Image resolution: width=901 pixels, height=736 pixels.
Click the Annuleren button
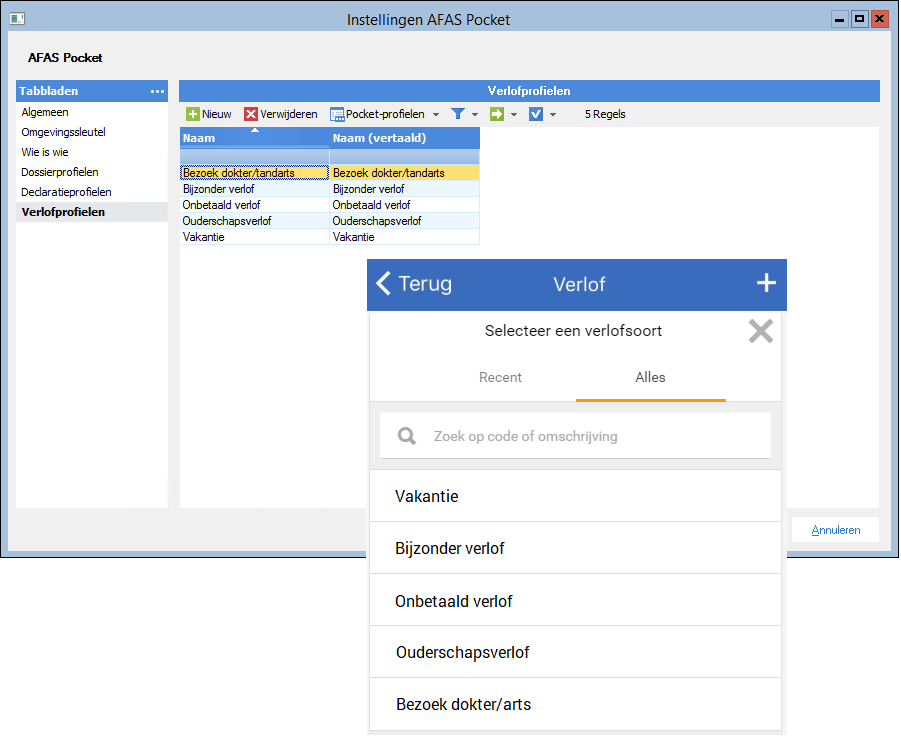pos(835,529)
